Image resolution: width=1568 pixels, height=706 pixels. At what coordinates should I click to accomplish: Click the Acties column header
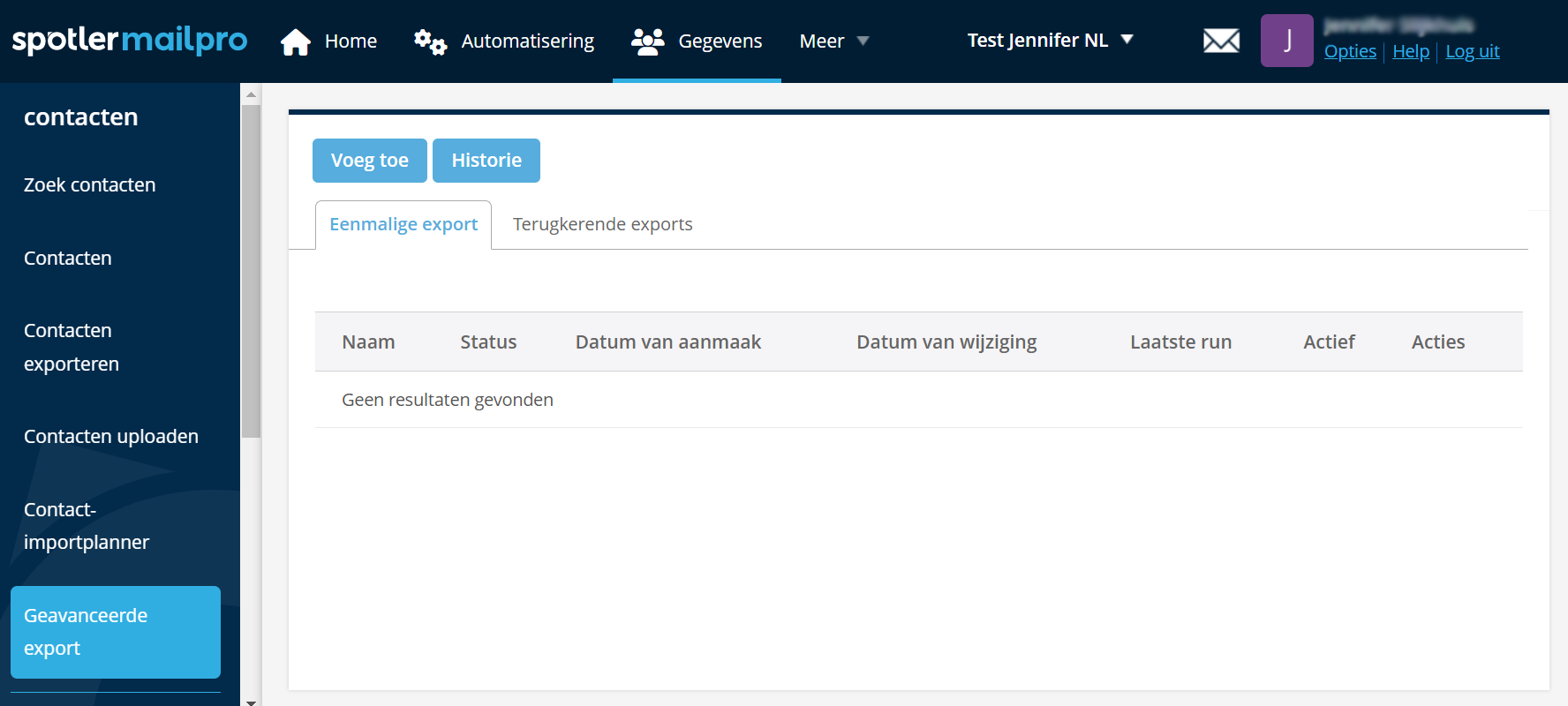1438,342
